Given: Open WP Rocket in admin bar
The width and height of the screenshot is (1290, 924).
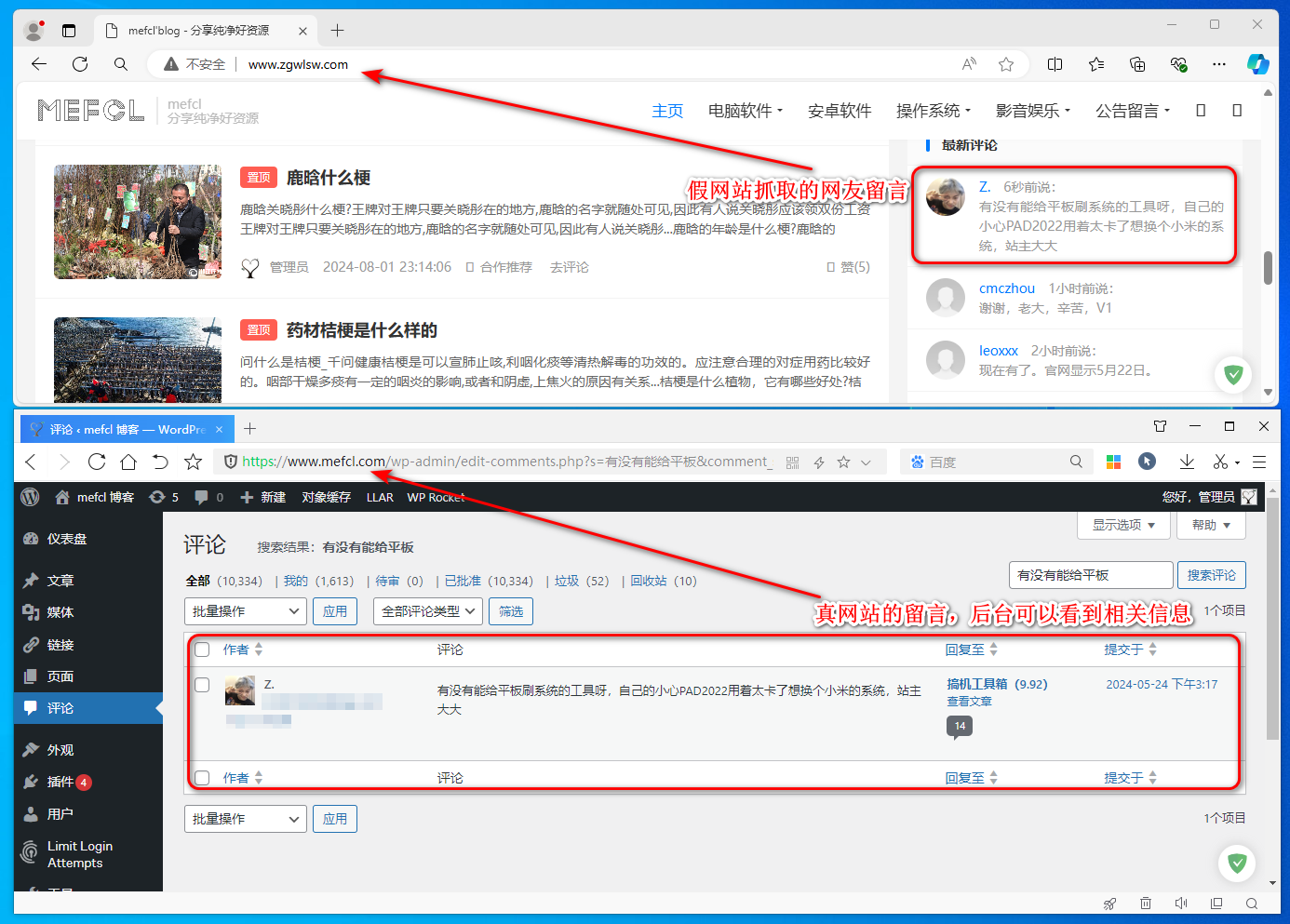Looking at the screenshot, I should point(436,497).
